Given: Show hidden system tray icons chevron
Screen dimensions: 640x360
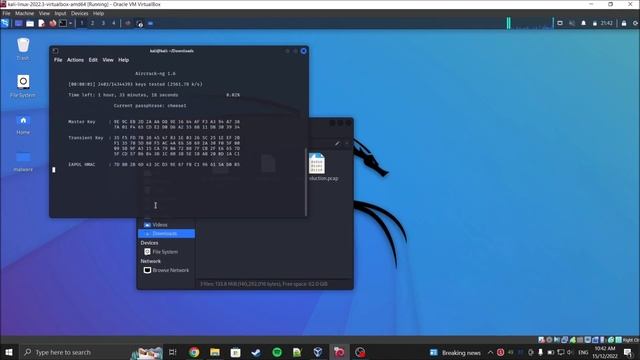Looking at the screenshot, I should (491, 352).
